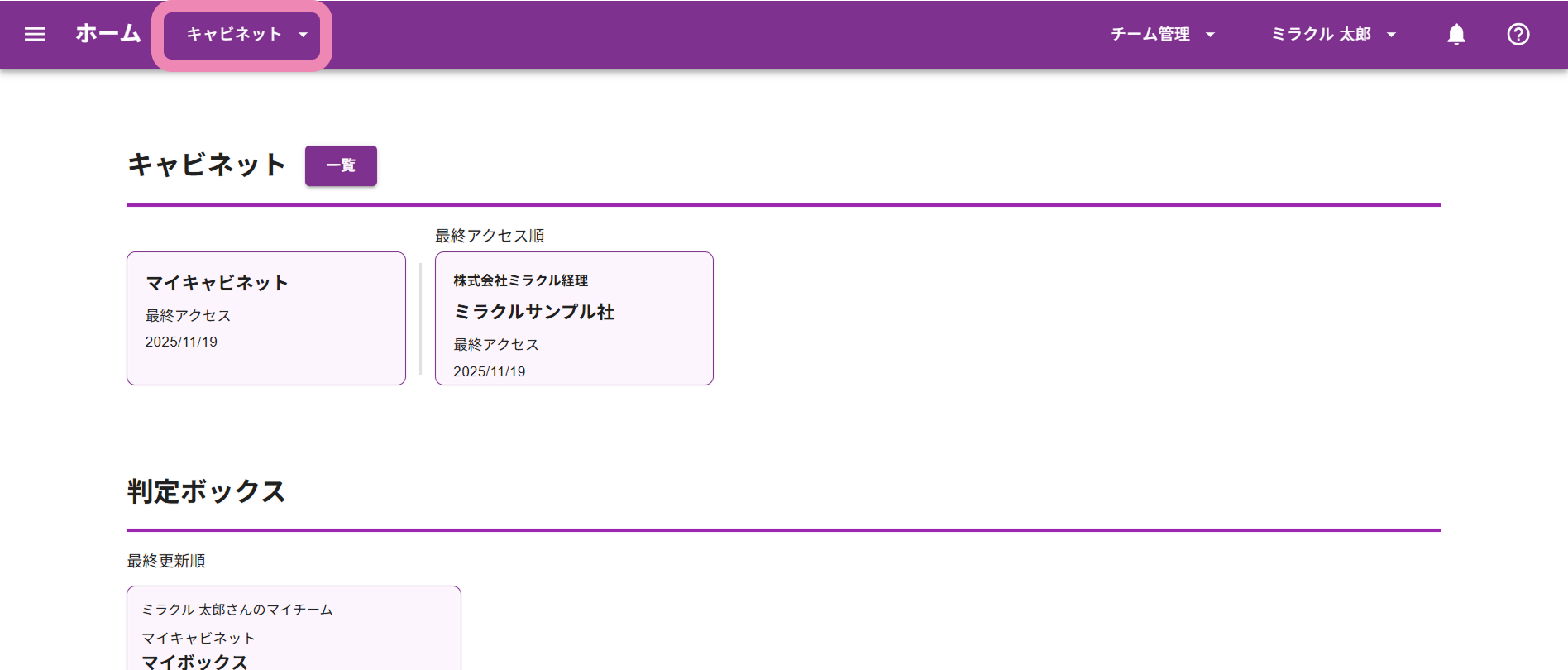Select the キャビネット label in top bar
The height and width of the screenshot is (670, 1568).
pos(234,34)
